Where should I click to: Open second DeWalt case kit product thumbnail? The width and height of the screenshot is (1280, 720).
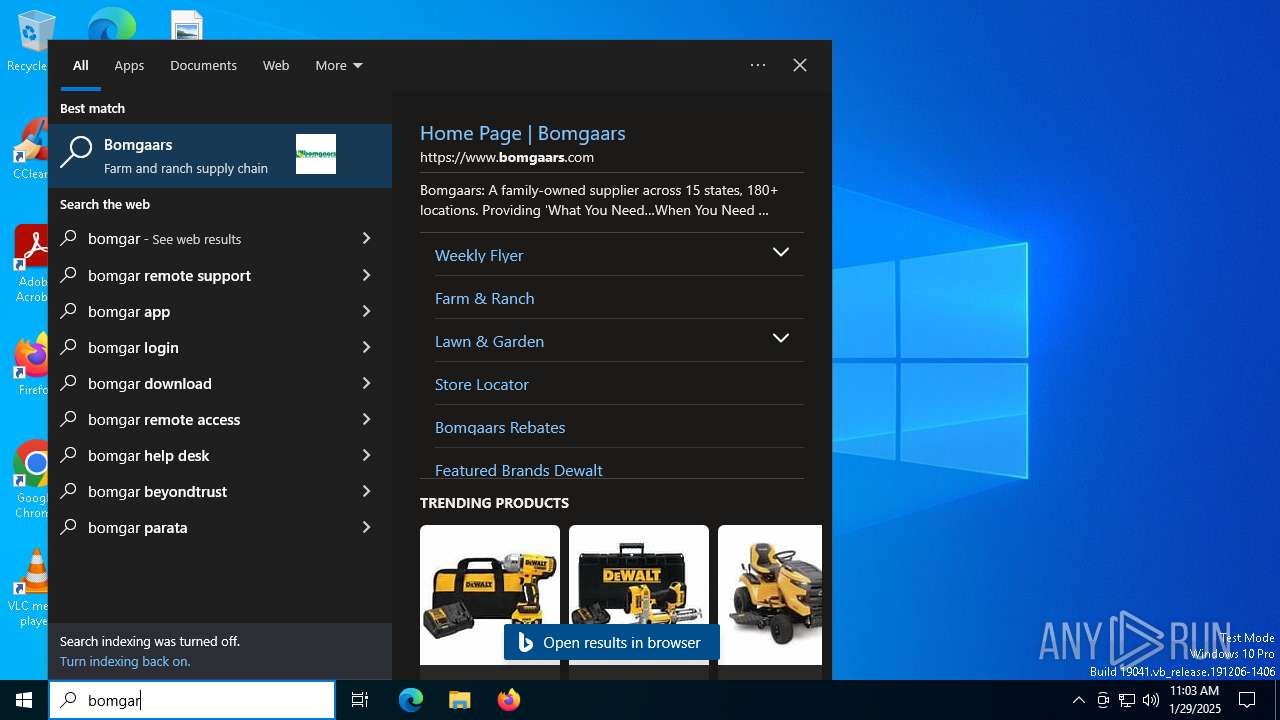639,595
